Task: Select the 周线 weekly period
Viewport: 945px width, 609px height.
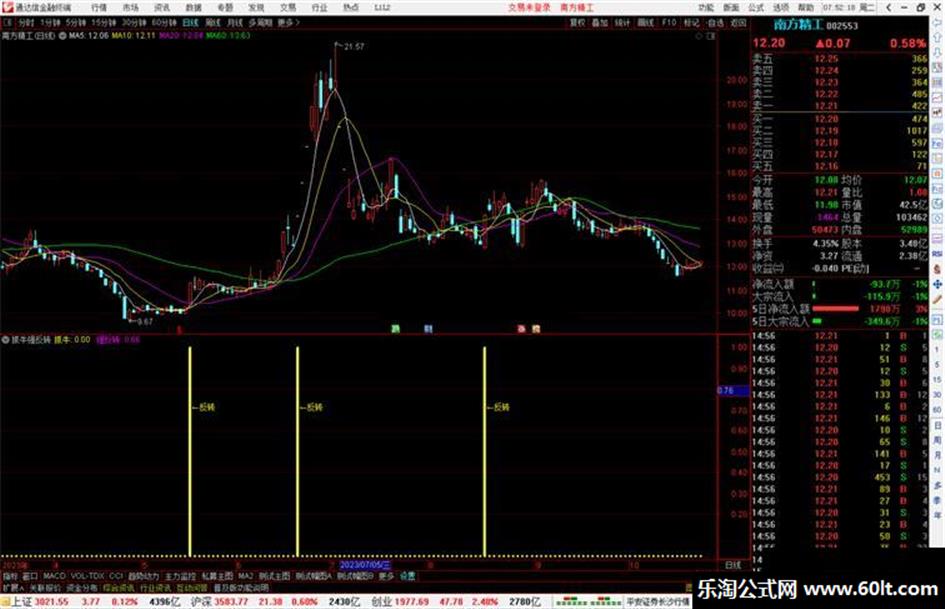Action: click(213, 22)
